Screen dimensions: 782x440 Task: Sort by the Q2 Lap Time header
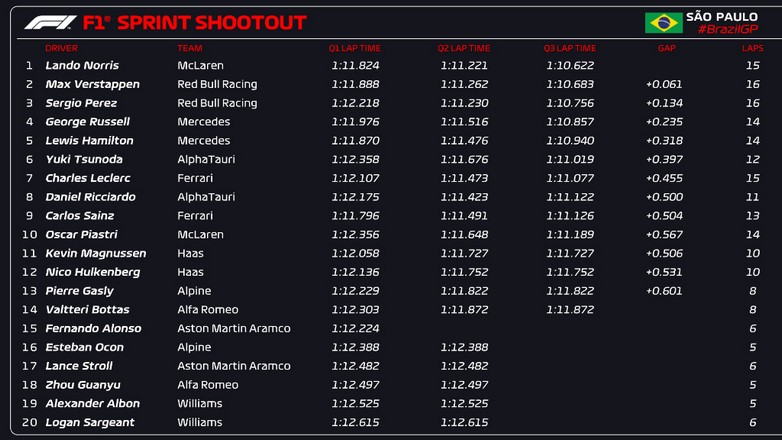tap(464, 48)
